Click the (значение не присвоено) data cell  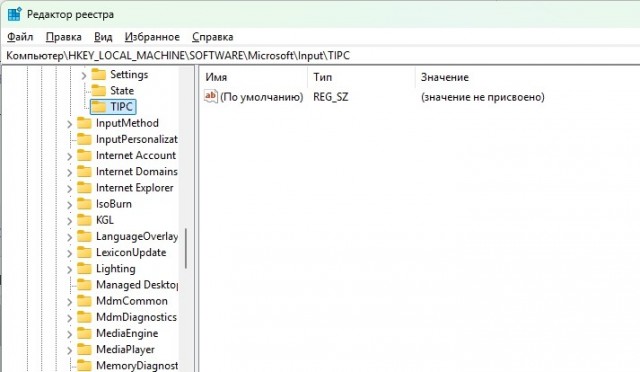coord(482,97)
